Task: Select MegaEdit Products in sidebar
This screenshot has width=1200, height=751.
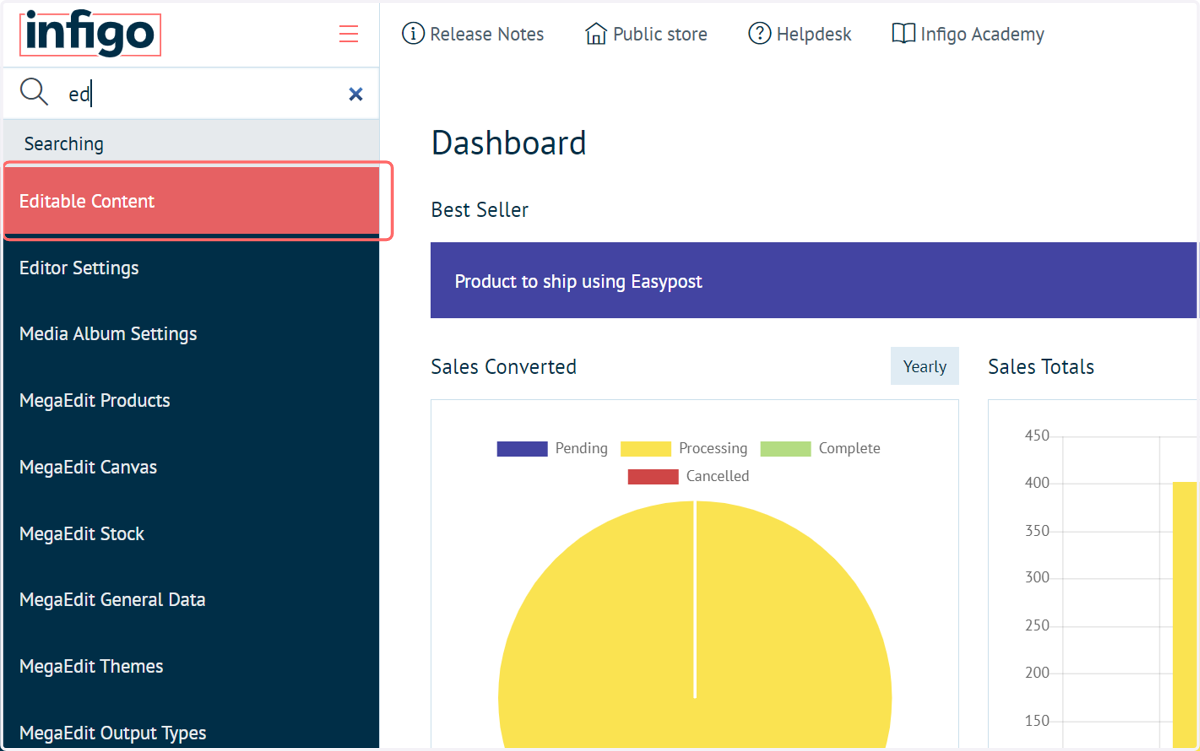Action: point(192,401)
